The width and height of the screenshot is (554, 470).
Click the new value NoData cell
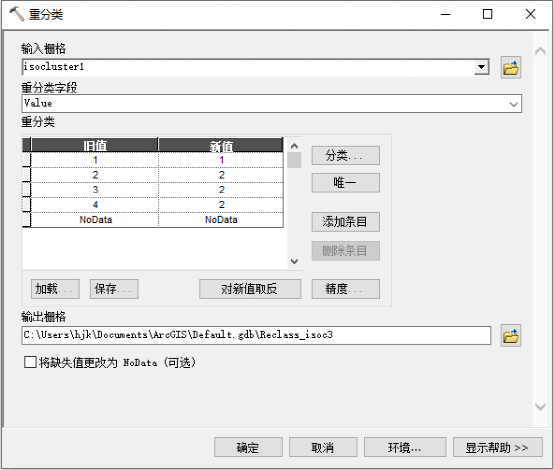point(221,219)
